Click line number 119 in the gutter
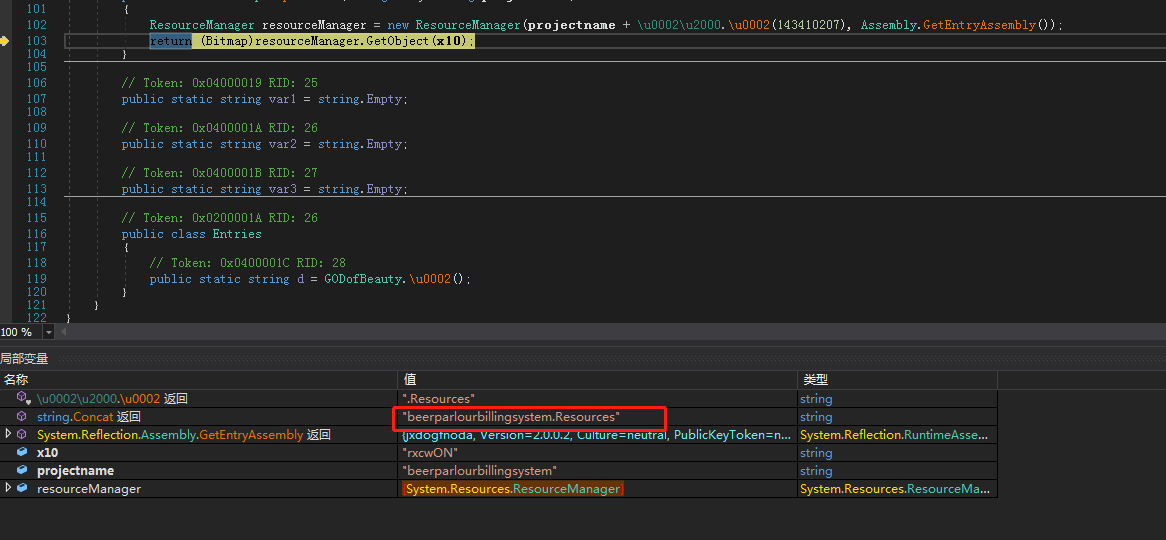The image size is (1166, 540). tap(36, 279)
